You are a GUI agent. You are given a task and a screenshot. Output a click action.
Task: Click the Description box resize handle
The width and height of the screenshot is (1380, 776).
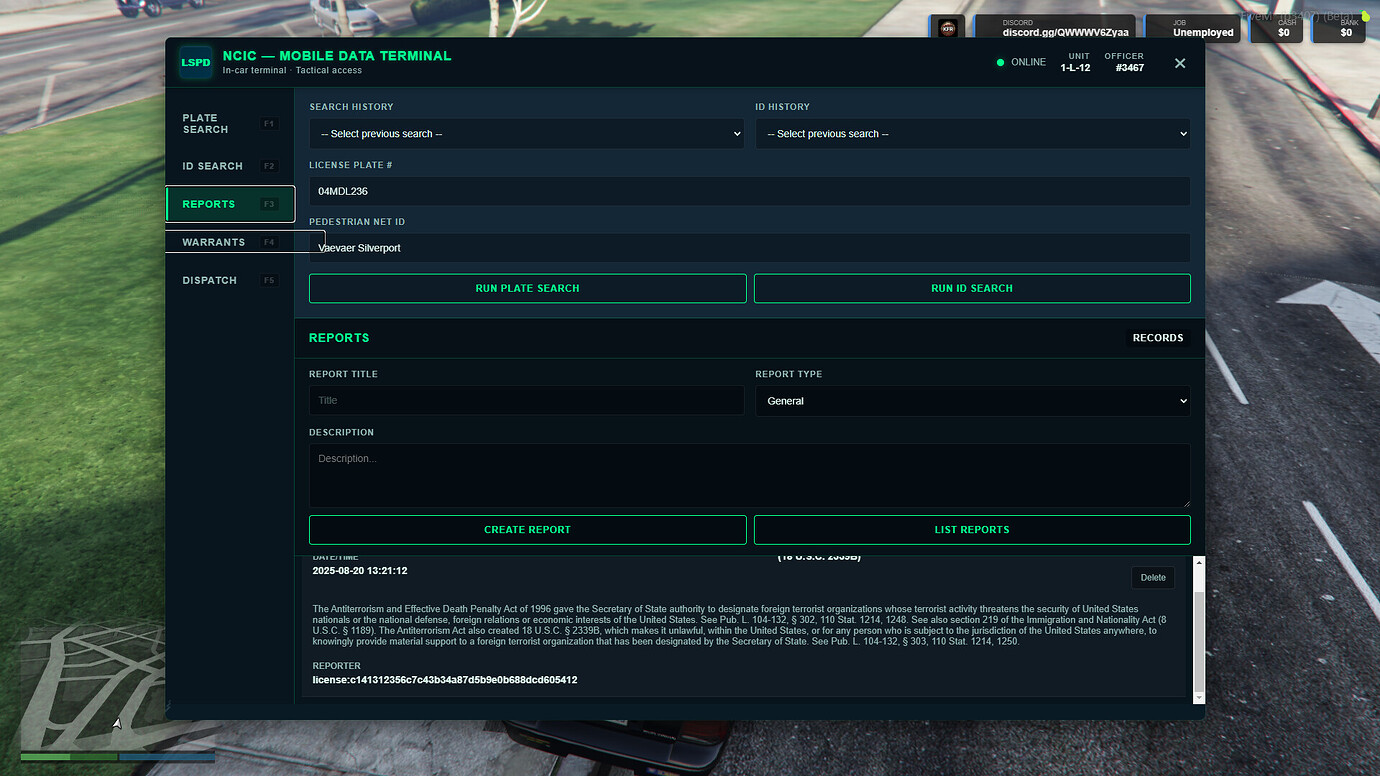click(1186, 503)
